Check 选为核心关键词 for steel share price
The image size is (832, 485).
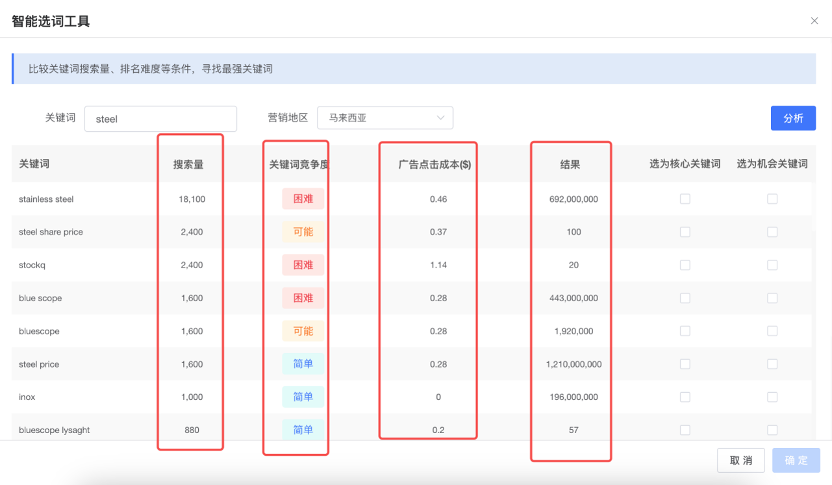[x=685, y=232]
